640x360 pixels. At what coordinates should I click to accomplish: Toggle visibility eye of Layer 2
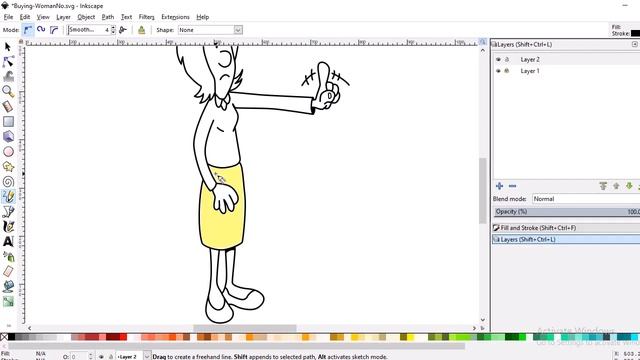coord(498,60)
